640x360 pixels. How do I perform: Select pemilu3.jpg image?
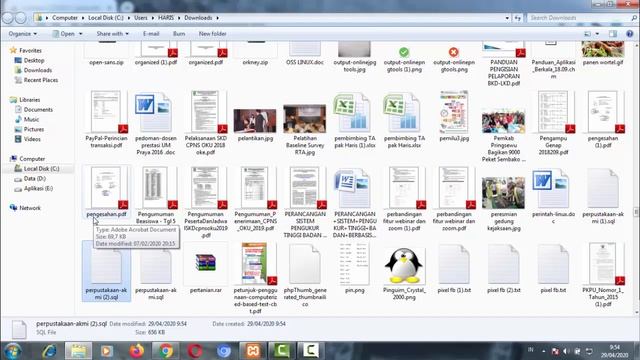(454, 116)
